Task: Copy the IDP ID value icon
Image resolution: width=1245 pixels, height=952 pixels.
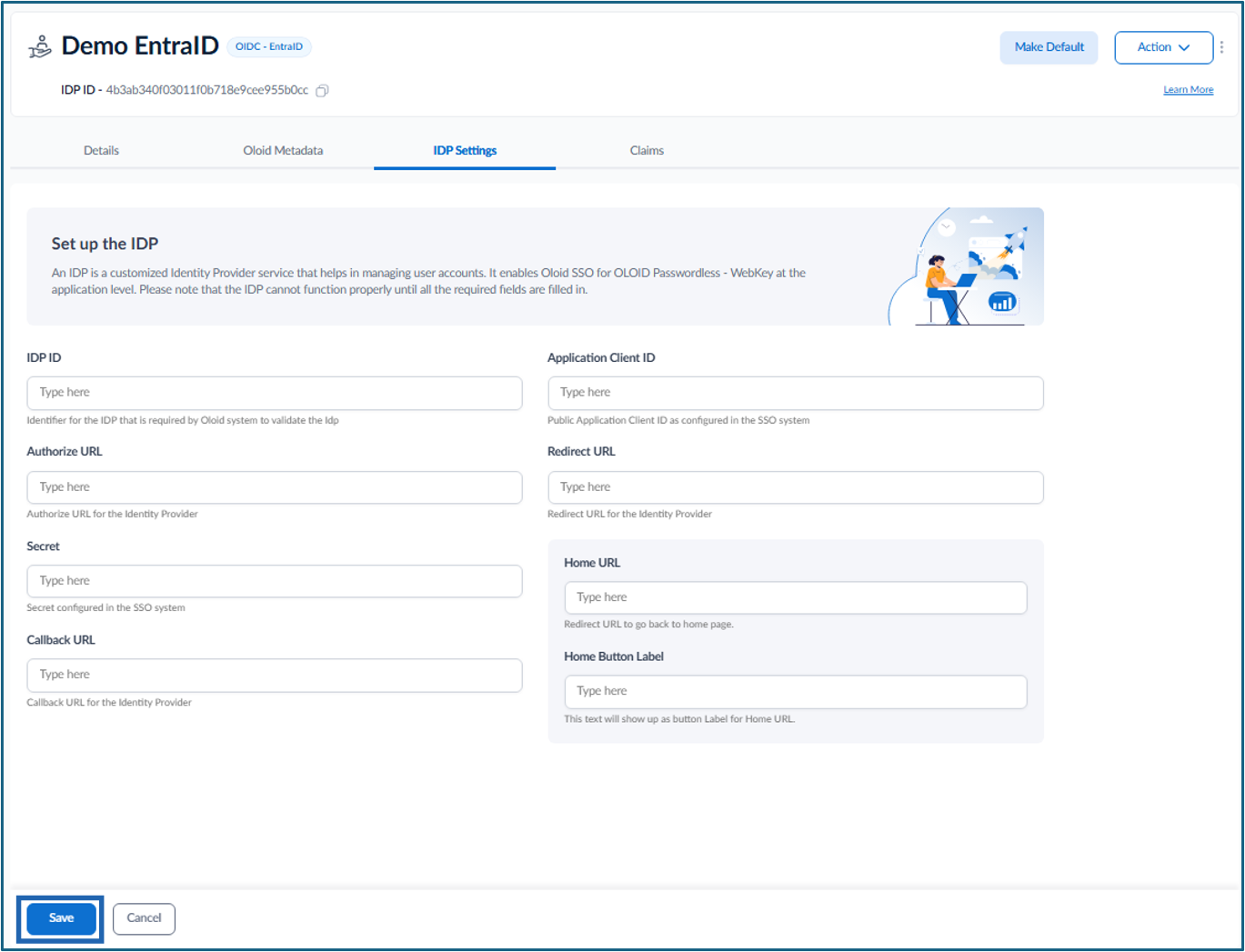Action: point(322,91)
